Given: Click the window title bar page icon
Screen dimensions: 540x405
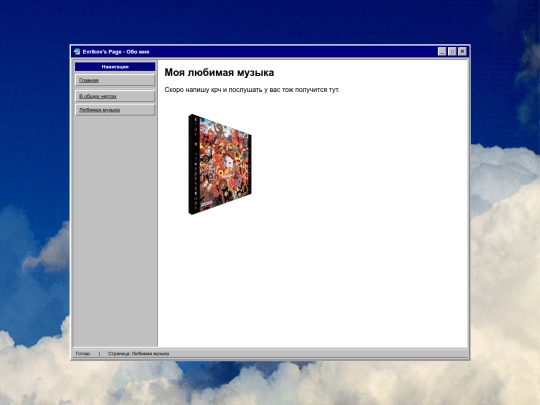Looking at the screenshot, I should (x=77, y=52).
